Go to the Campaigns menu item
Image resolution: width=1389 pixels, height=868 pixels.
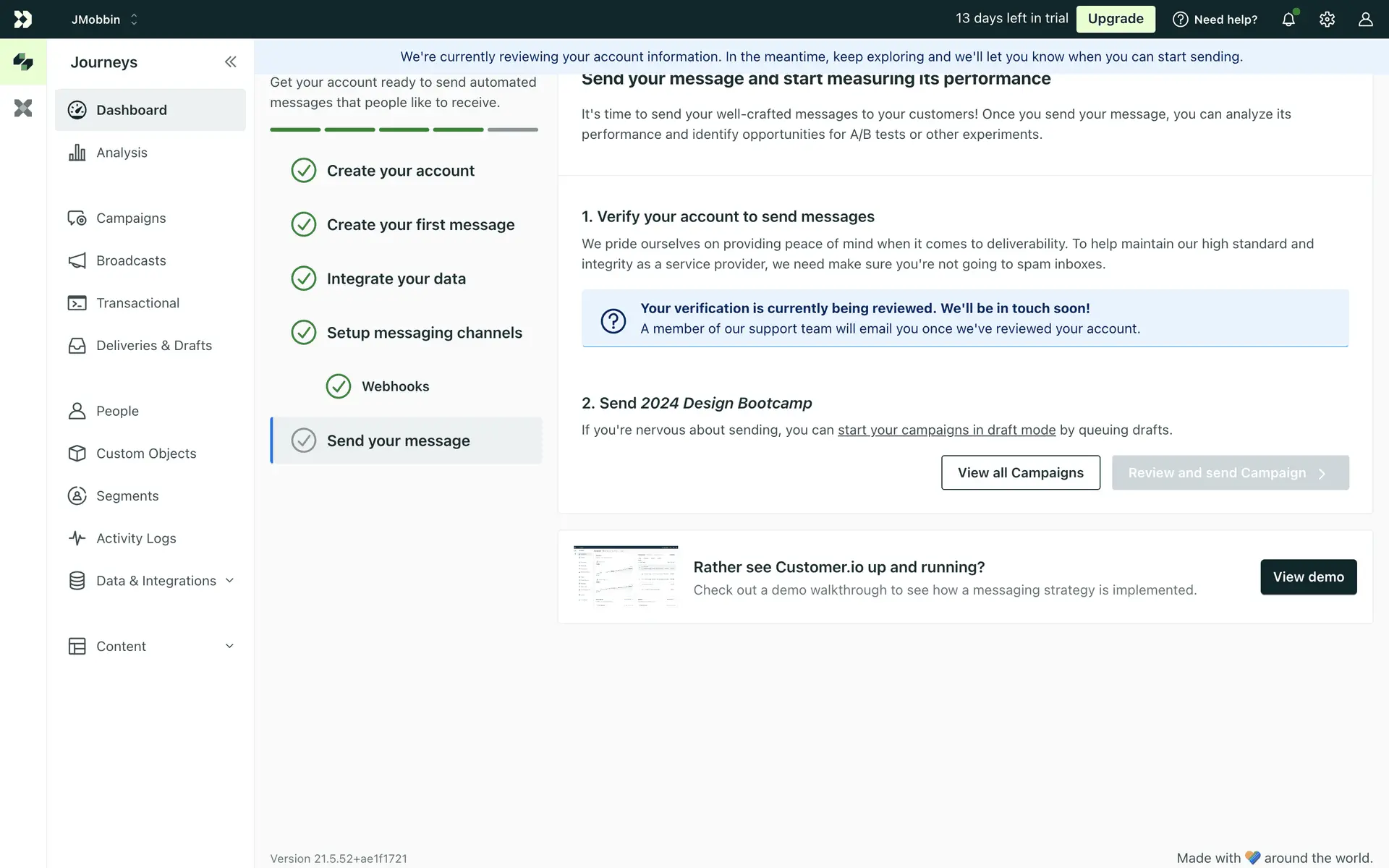coord(131,218)
